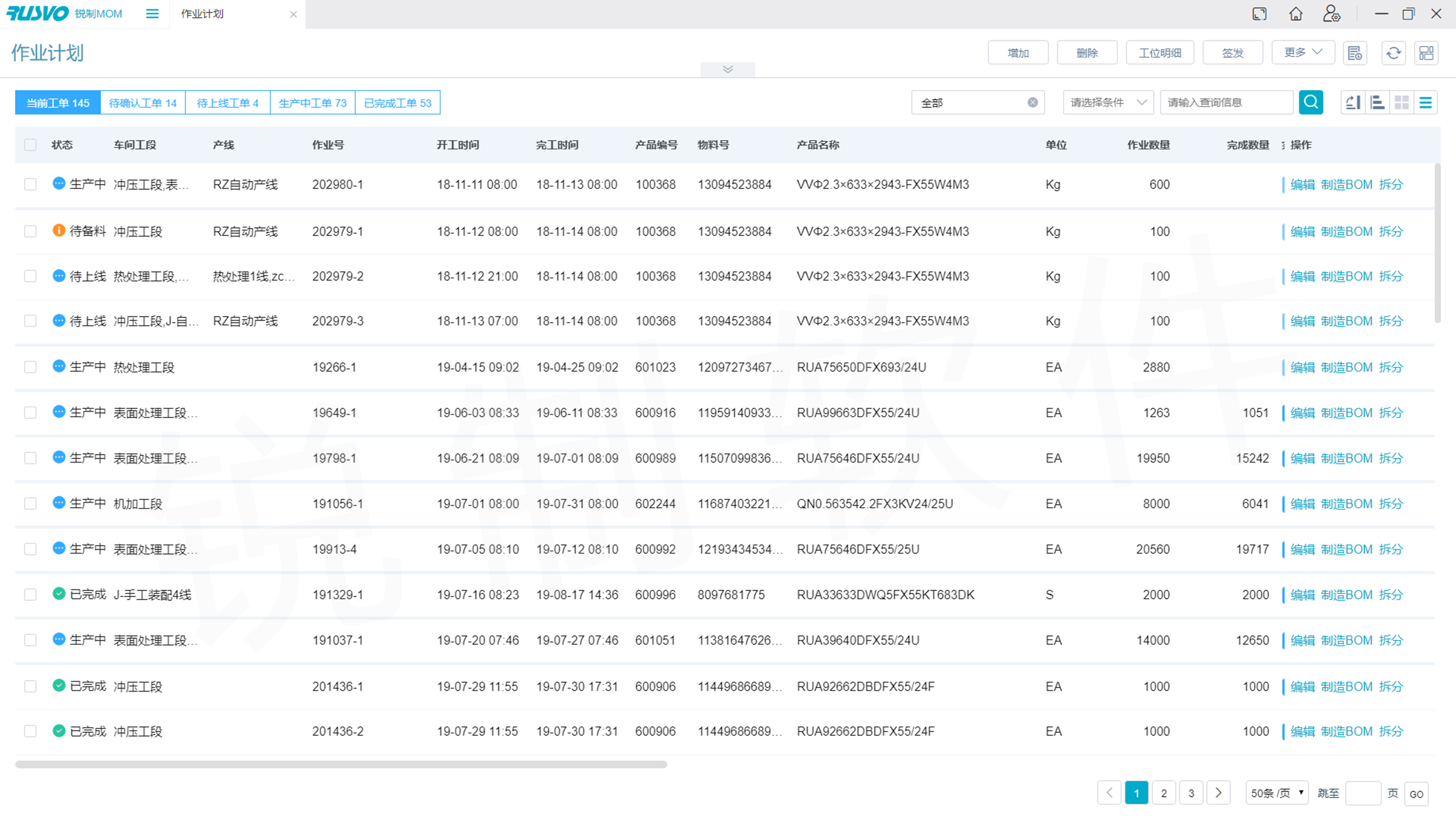Open the 更多 dropdown menu
Viewport: 1456px width, 816px height.
tap(1303, 53)
